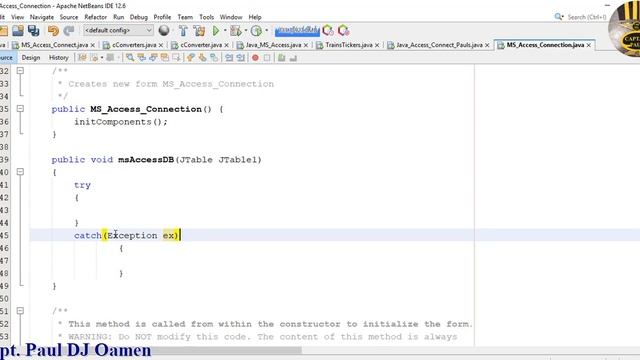Image resolution: width=640 pixels, height=360 pixels.
Task: Switch to the History view
Action: tap(59, 58)
